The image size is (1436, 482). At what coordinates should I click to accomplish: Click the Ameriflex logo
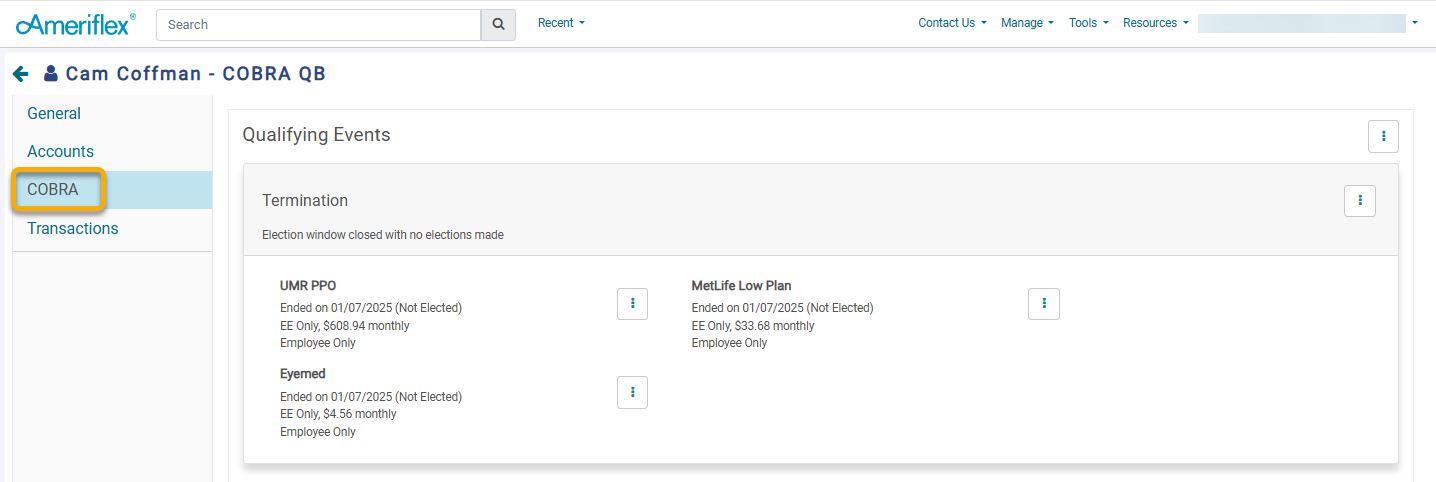(x=76, y=24)
